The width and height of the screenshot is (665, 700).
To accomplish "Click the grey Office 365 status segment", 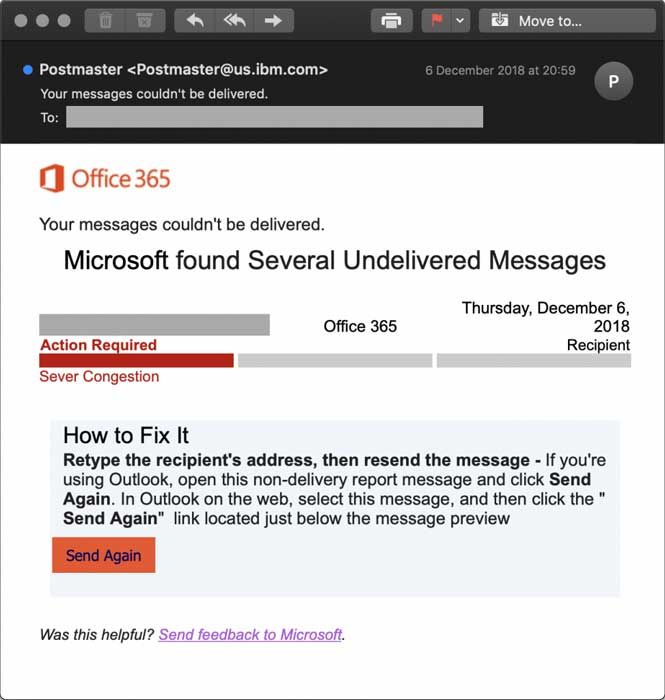I will [x=335, y=360].
